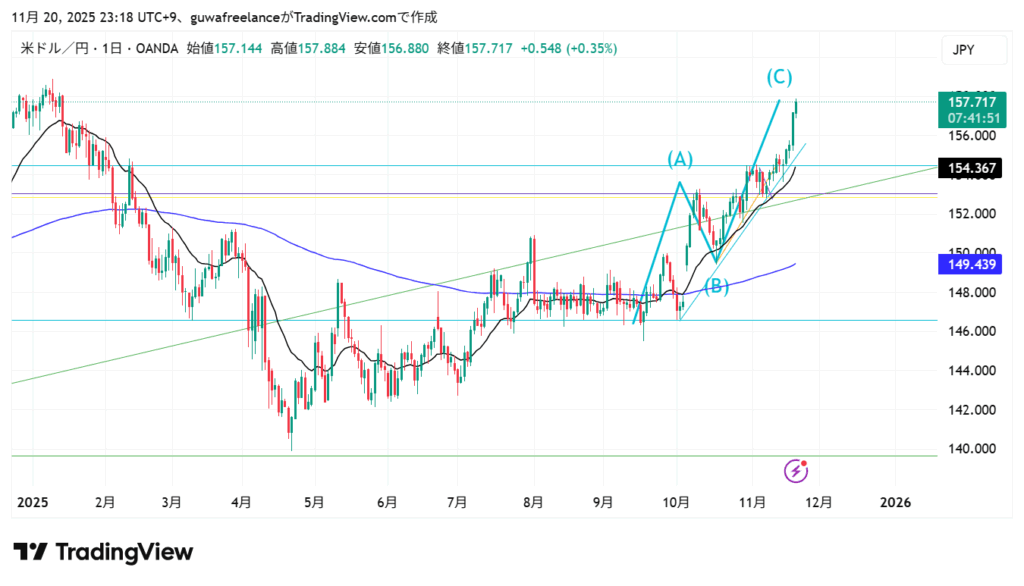The image size is (1024, 586).
Task: Click the TradingView wordmark text
Action: point(124,552)
